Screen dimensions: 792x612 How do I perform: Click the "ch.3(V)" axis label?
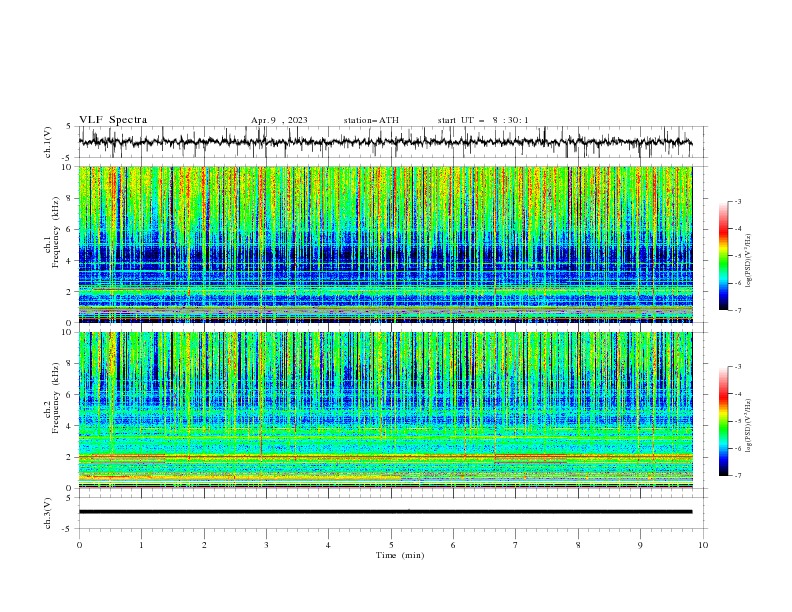pyautogui.click(x=48, y=513)
